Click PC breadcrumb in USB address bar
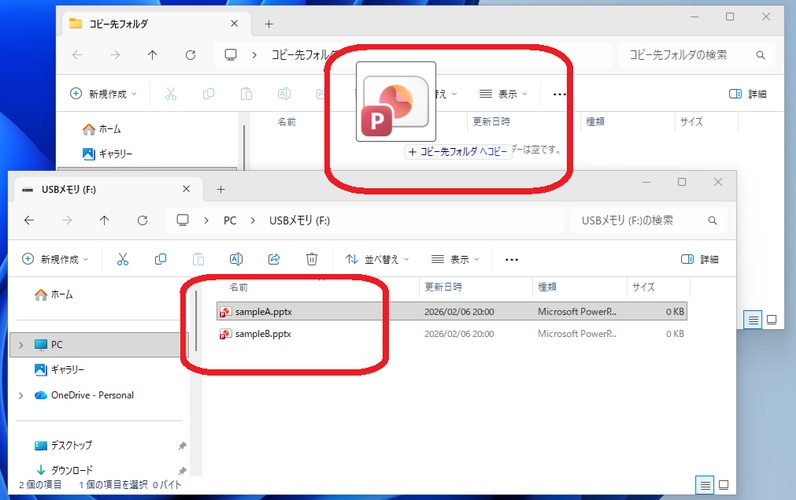 pos(230,220)
